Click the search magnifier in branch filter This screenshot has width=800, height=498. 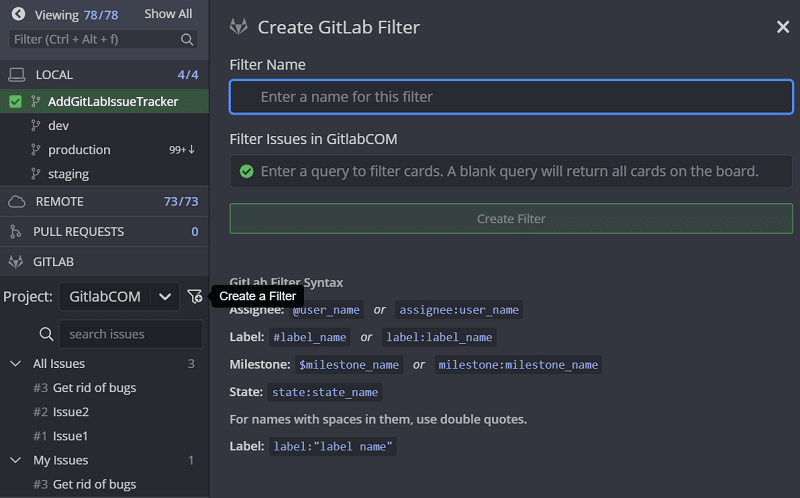pos(187,40)
